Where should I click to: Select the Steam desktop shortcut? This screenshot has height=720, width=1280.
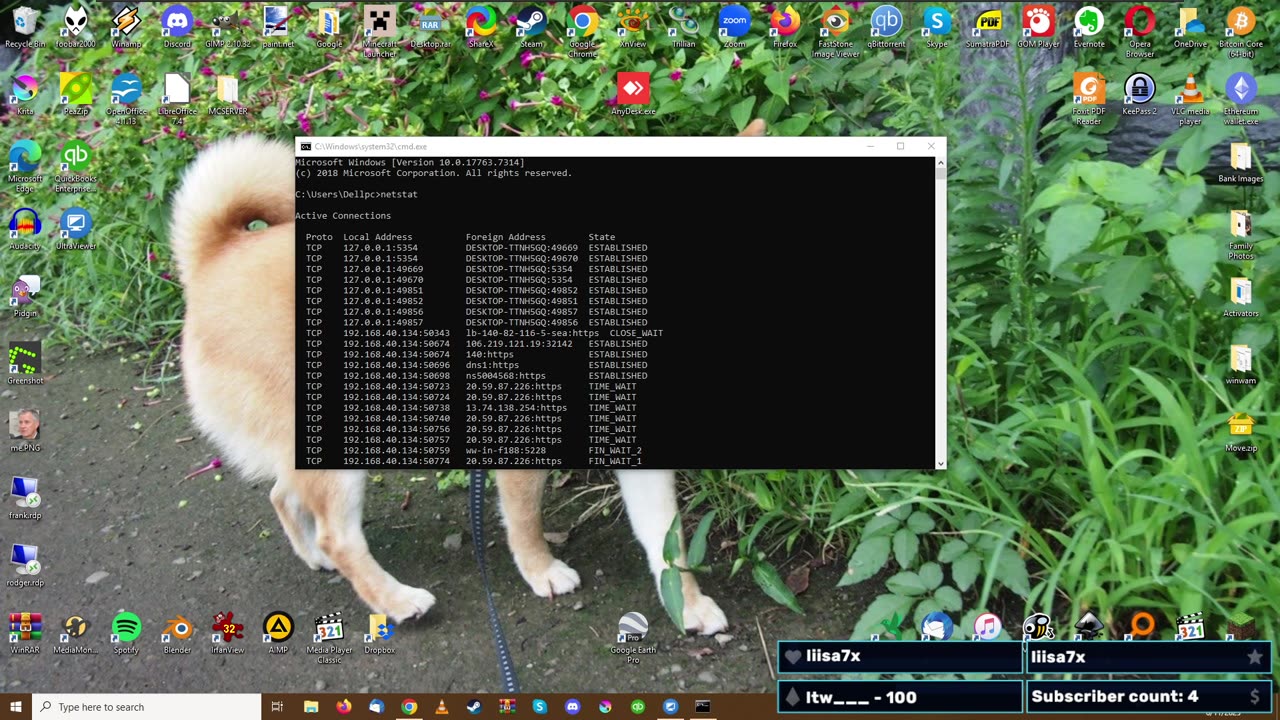pos(531,27)
